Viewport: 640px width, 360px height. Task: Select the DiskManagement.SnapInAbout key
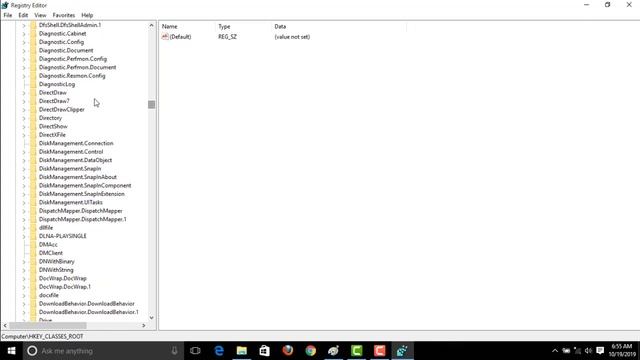(78, 177)
